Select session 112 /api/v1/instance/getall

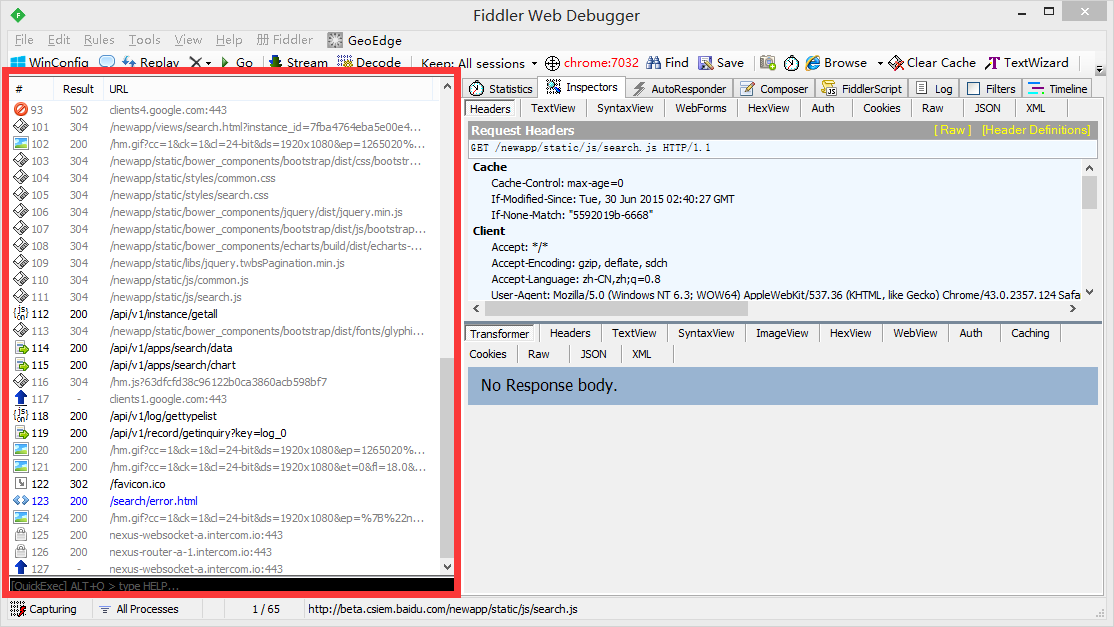click(x=225, y=314)
